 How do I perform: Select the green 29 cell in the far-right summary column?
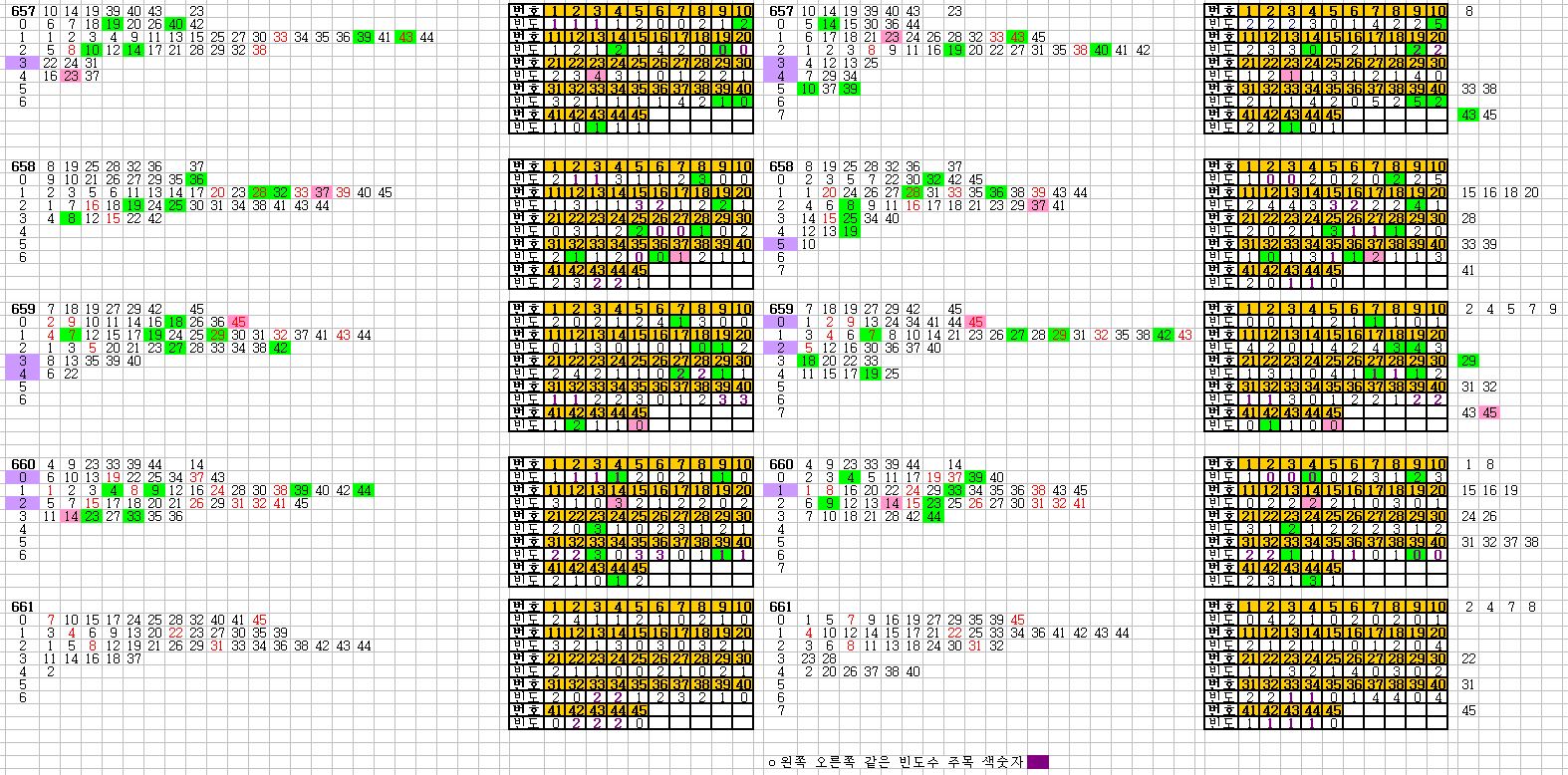coord(1468,361)
